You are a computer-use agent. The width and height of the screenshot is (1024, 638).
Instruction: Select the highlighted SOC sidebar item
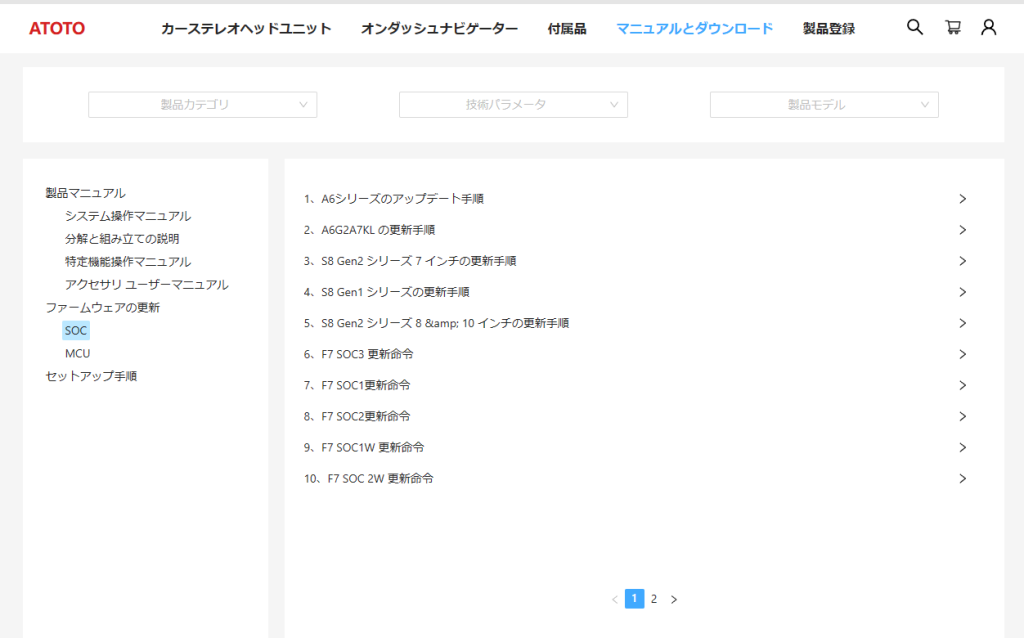[x=76, y=330]
